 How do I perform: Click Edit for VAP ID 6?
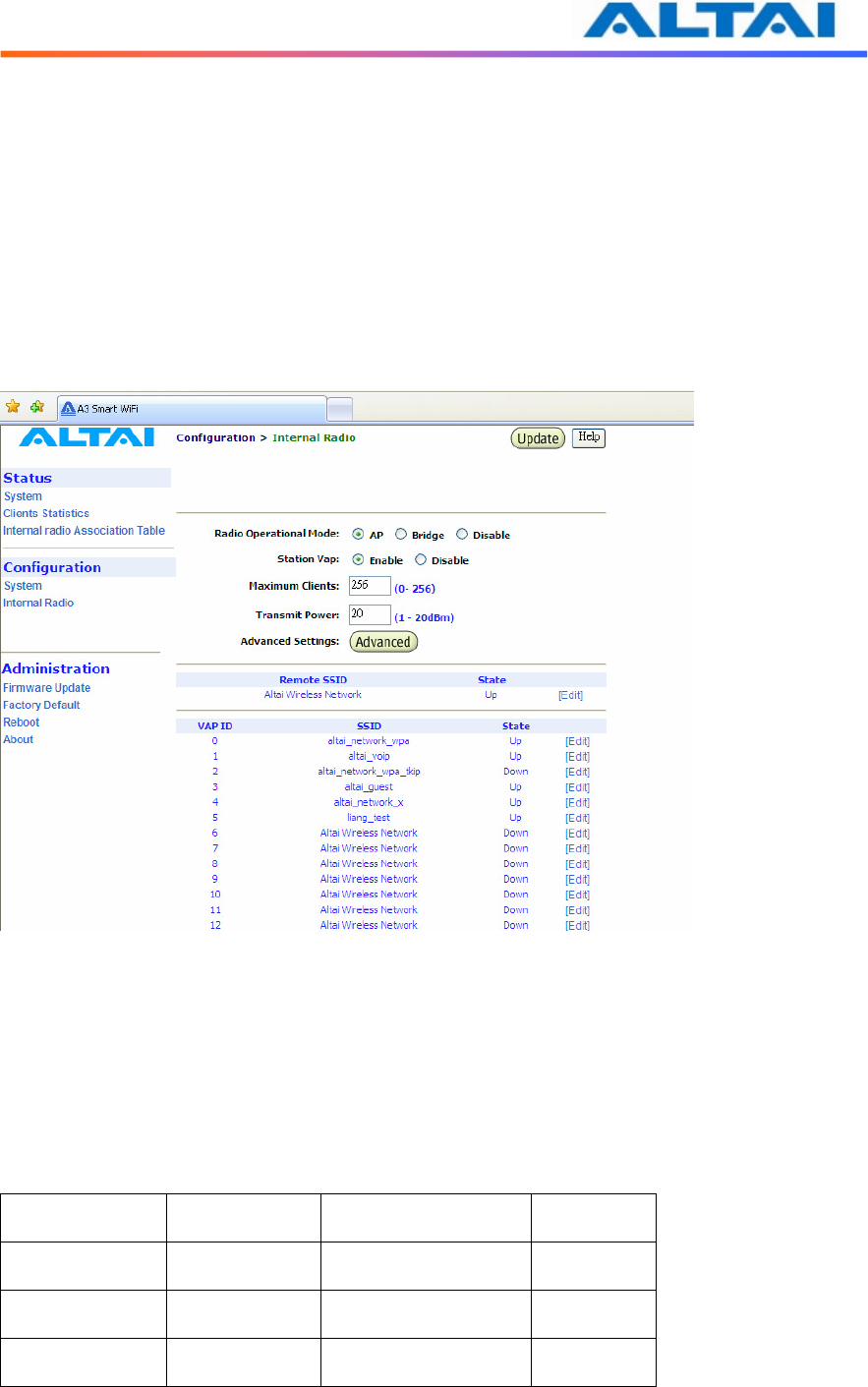point(577,834)
